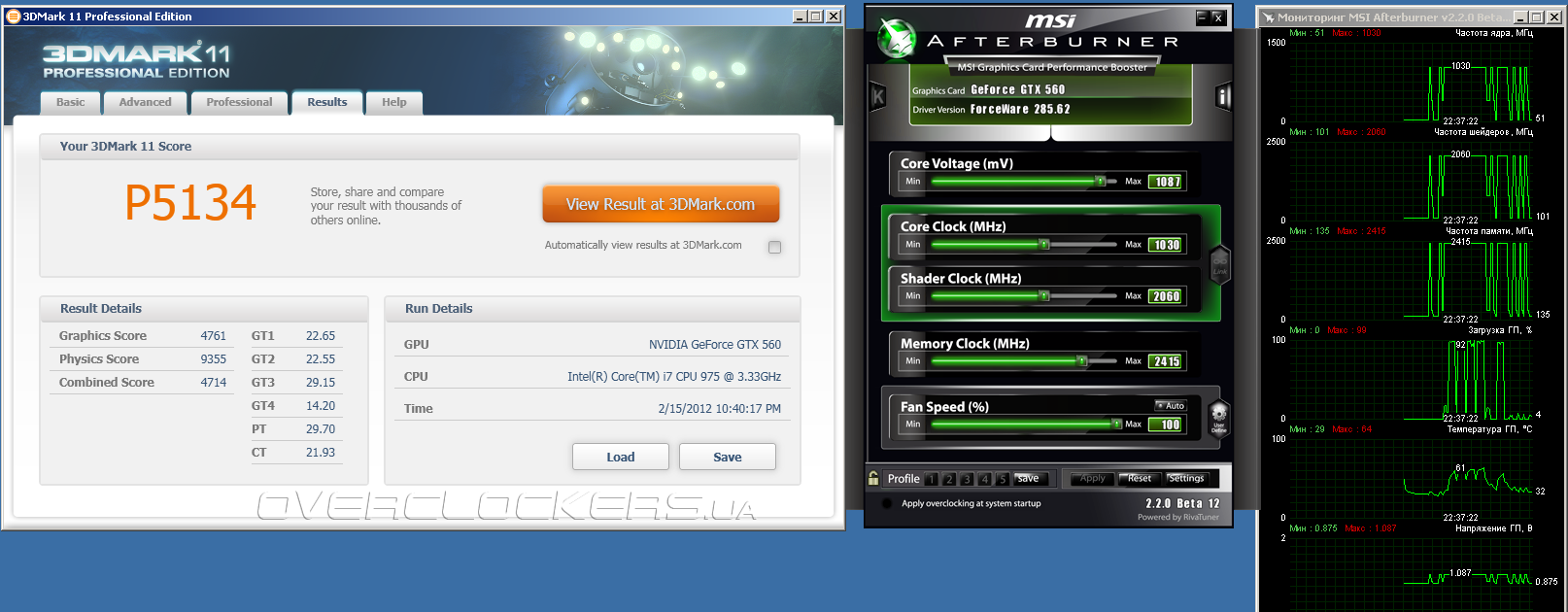
Task: Click the Core Clock value field 1030
Action: 1166,245
